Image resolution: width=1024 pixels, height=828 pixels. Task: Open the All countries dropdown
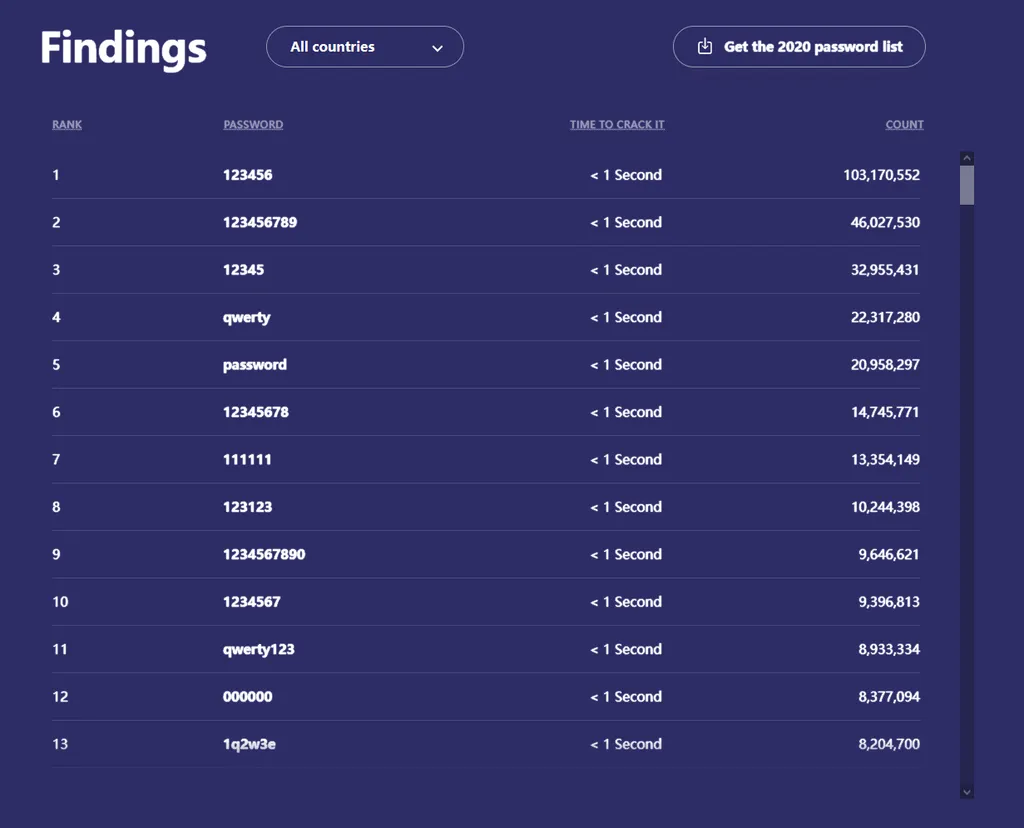click(x=364, y=47)
